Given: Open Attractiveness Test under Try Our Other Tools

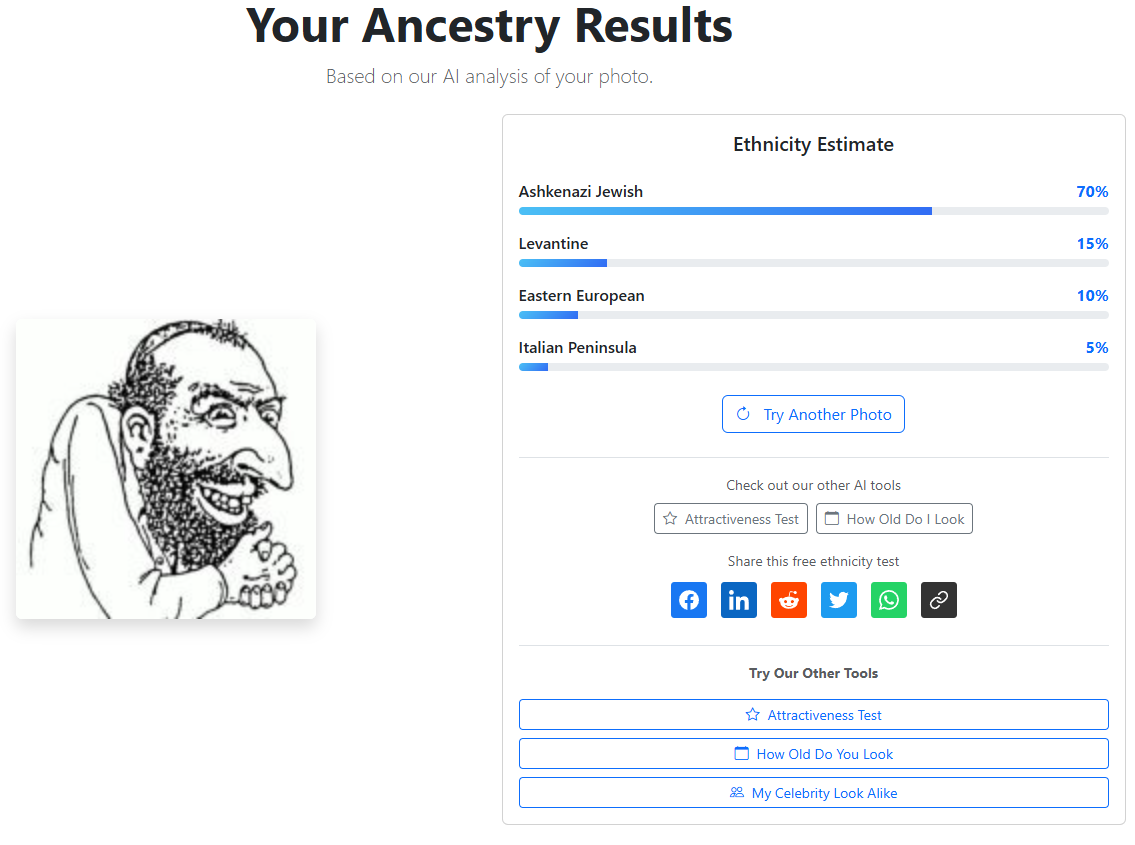Looking at the screenshot, I should [x=813, y=715].
